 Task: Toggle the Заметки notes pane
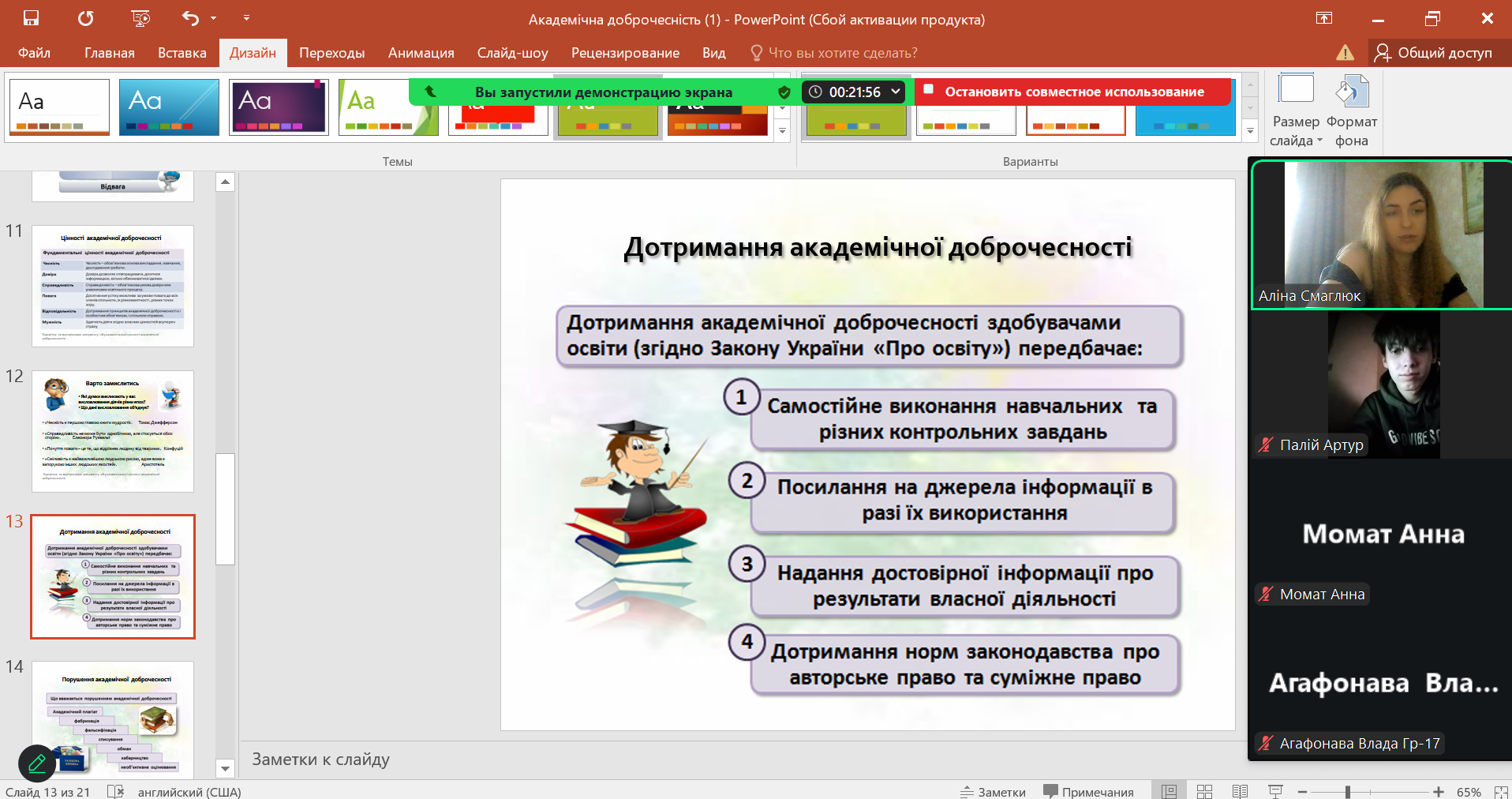click(993, 791)
